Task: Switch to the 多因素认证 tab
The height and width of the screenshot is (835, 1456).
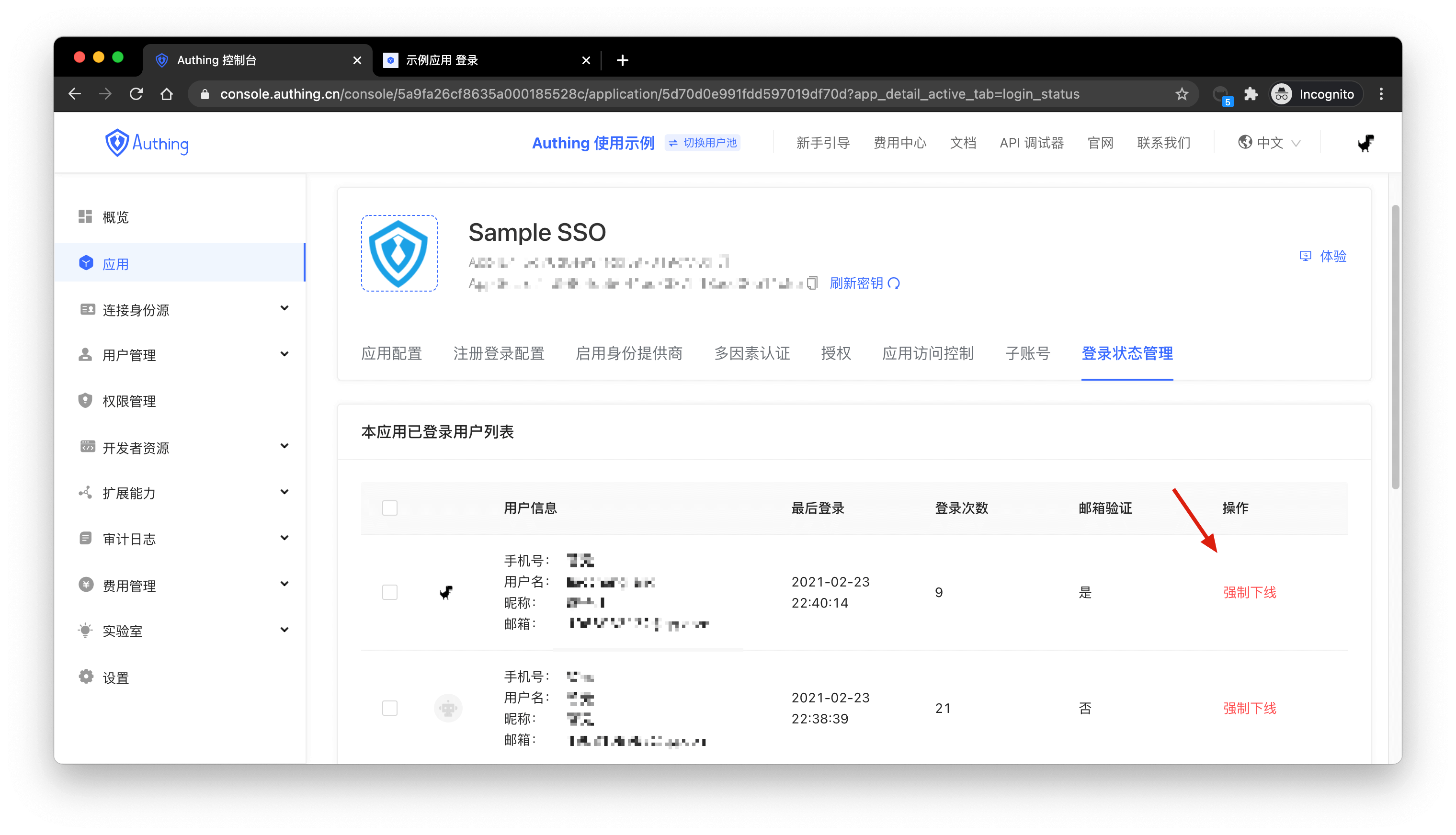Action: [752, 353]
